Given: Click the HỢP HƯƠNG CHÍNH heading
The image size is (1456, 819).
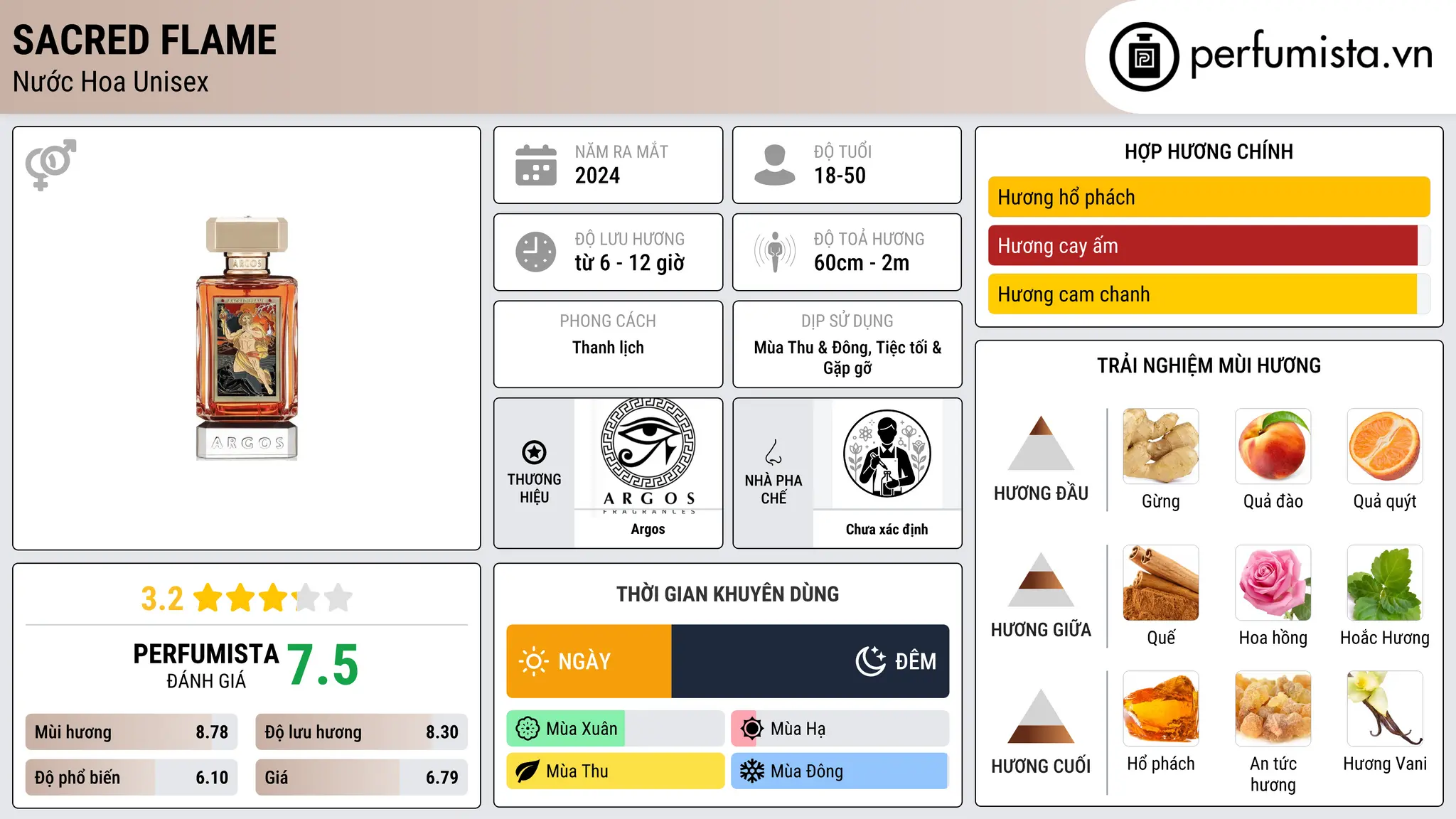Looking at the screenshot, I should click(1209, 152).
